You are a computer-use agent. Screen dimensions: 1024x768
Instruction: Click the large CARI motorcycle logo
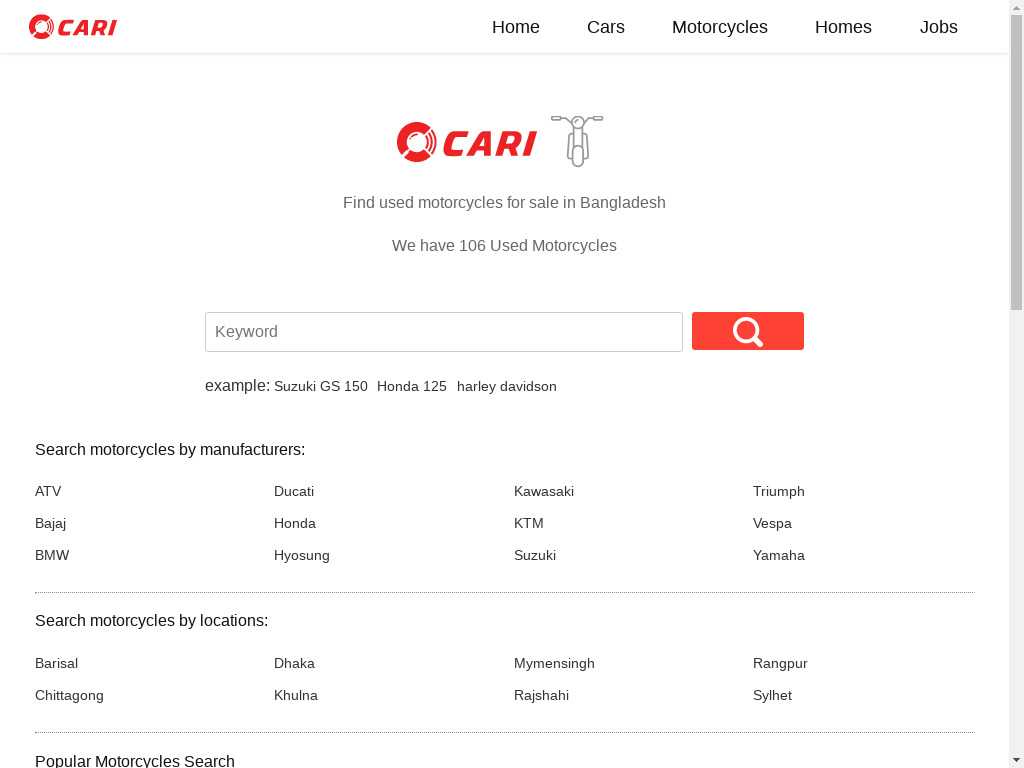coord(500,141)
